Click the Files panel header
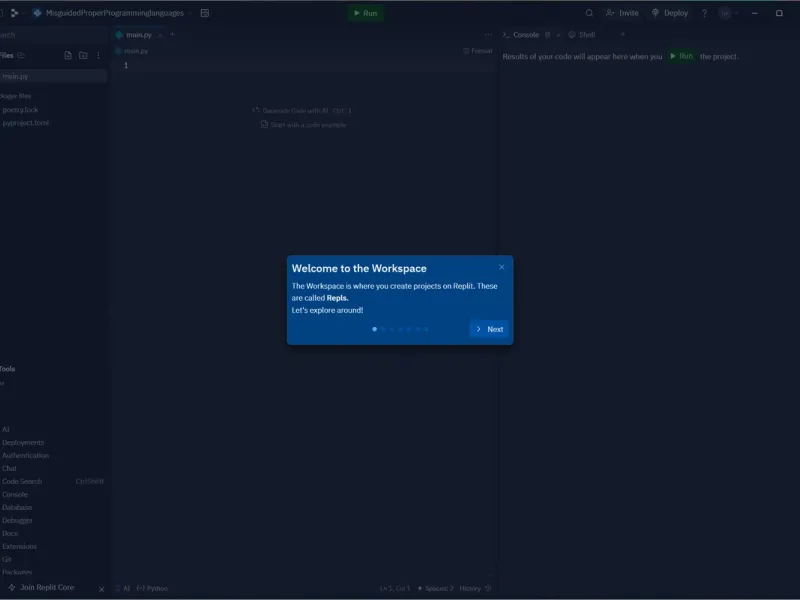 [x=7, y=55]
